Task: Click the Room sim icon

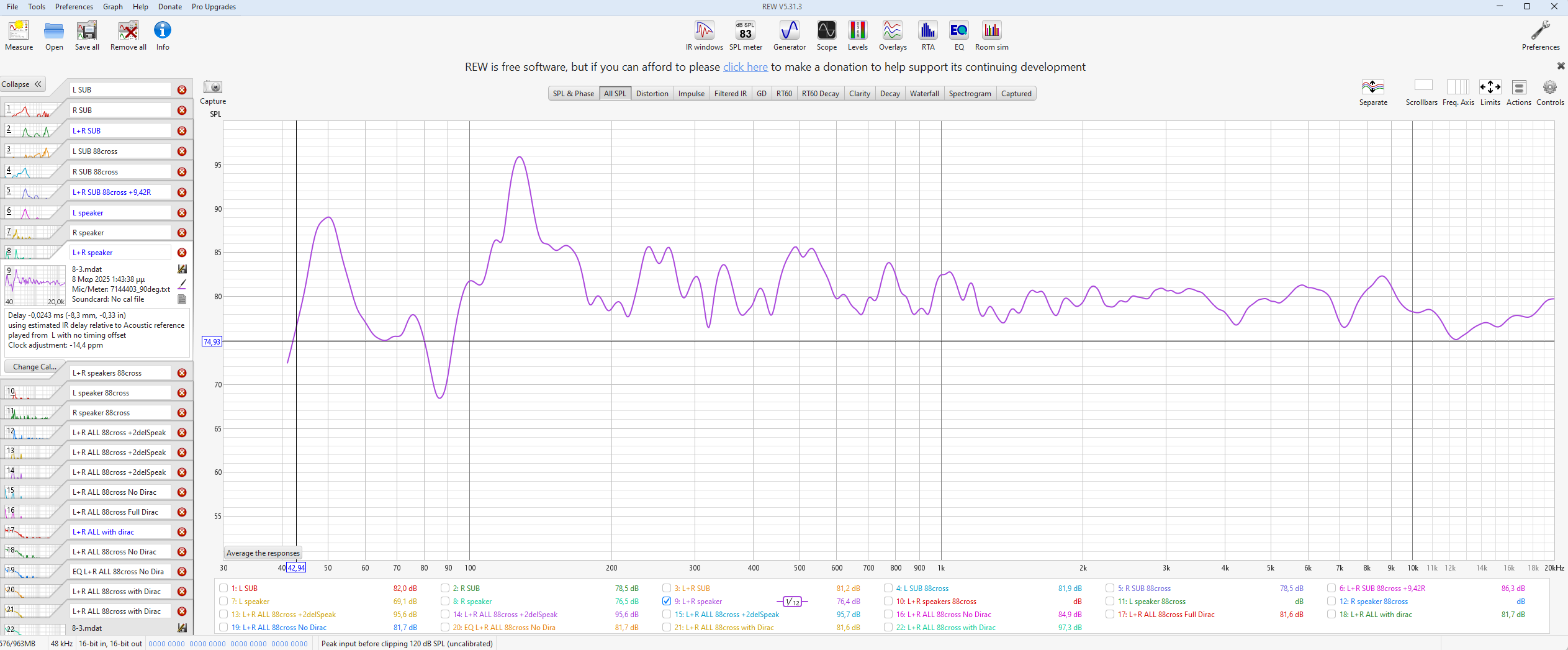Action: pyautogui.click(x=991, y=35)
